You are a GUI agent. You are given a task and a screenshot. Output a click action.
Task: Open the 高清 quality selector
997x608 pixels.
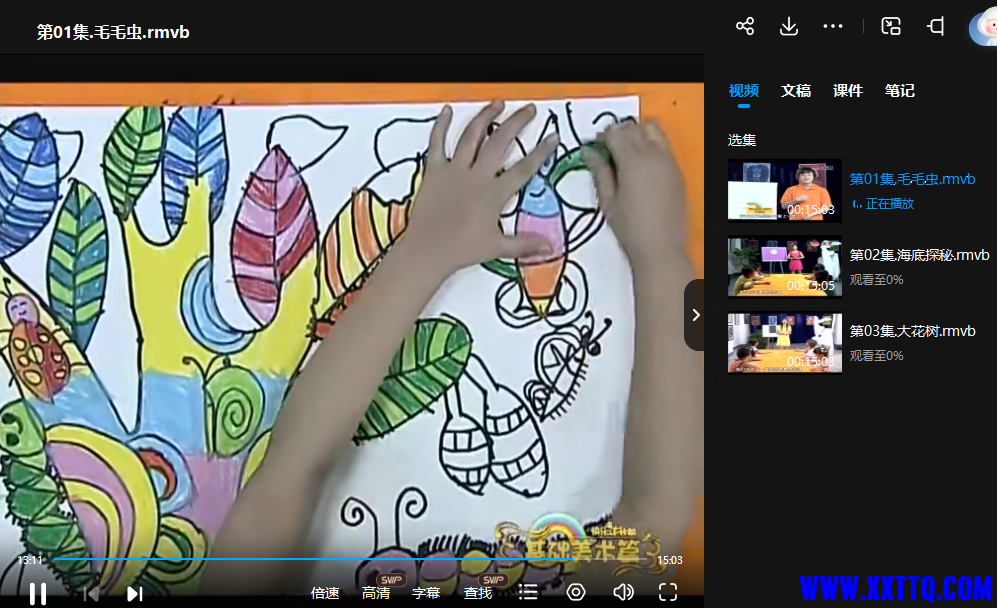pos(376,593)
